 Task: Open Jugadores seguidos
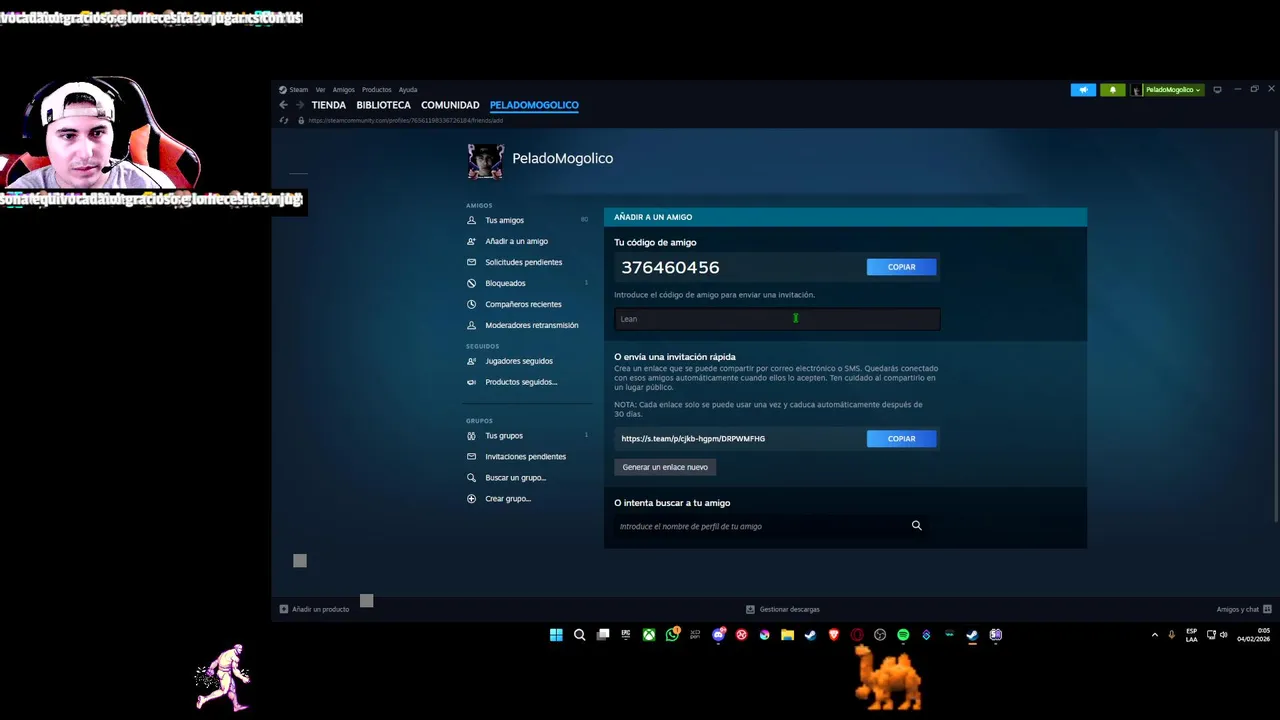click(x=518, y=361)
